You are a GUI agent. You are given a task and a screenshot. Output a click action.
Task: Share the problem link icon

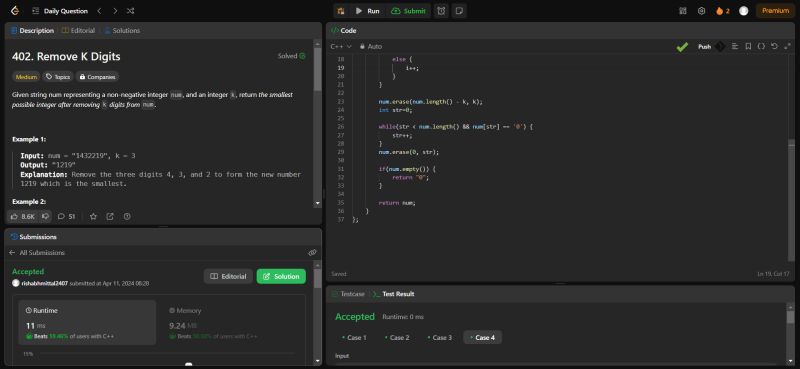click(110, 216)
